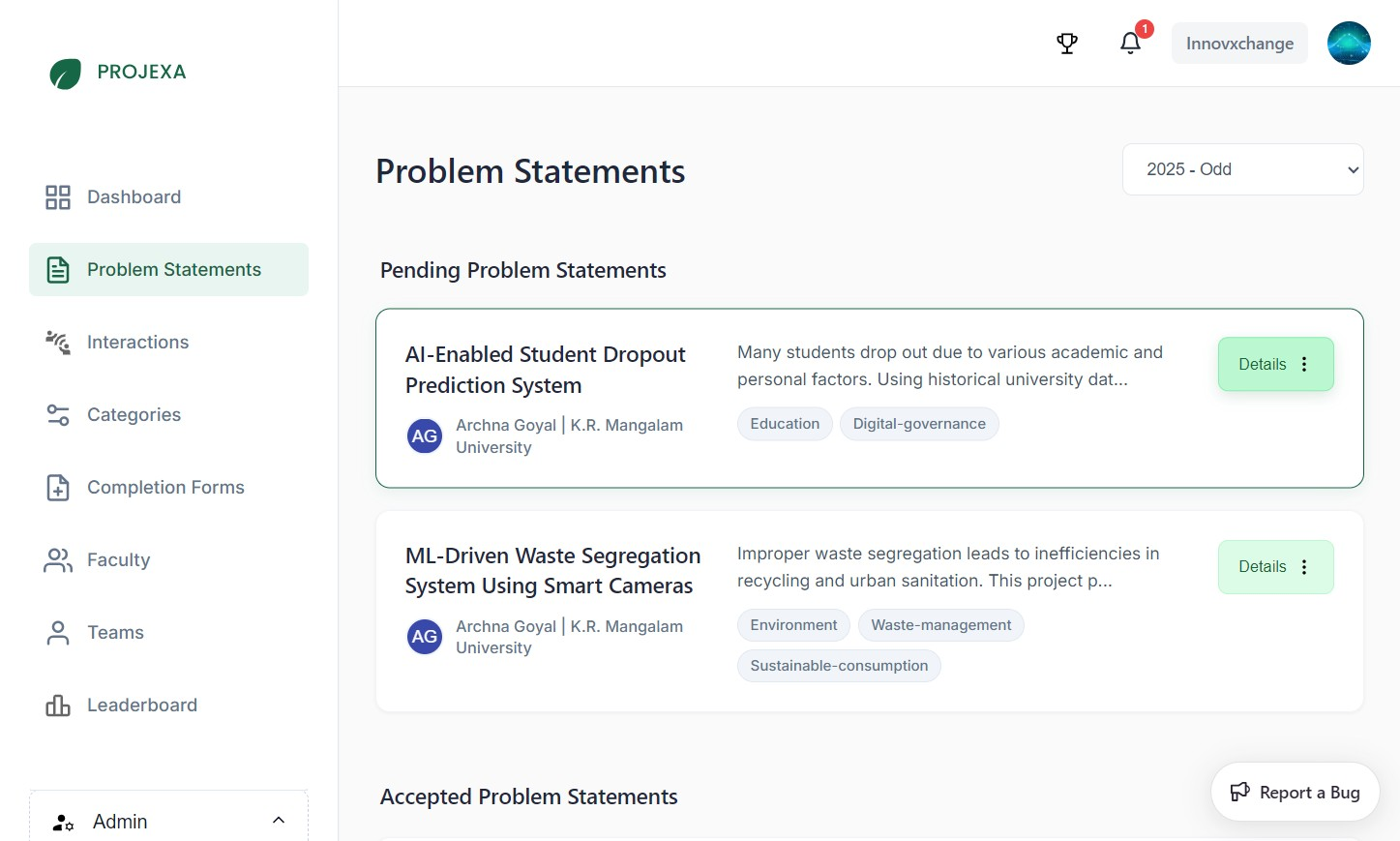Viewport: 1400px width, 841px height.
Task: Open Completion Forms section
Action: (57, 487)
